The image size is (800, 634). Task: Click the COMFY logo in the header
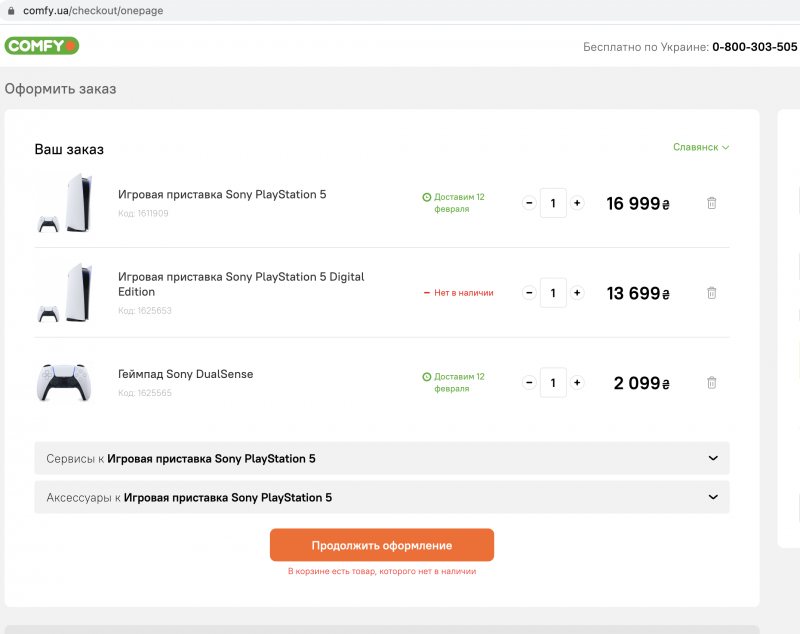click(41, 46)
